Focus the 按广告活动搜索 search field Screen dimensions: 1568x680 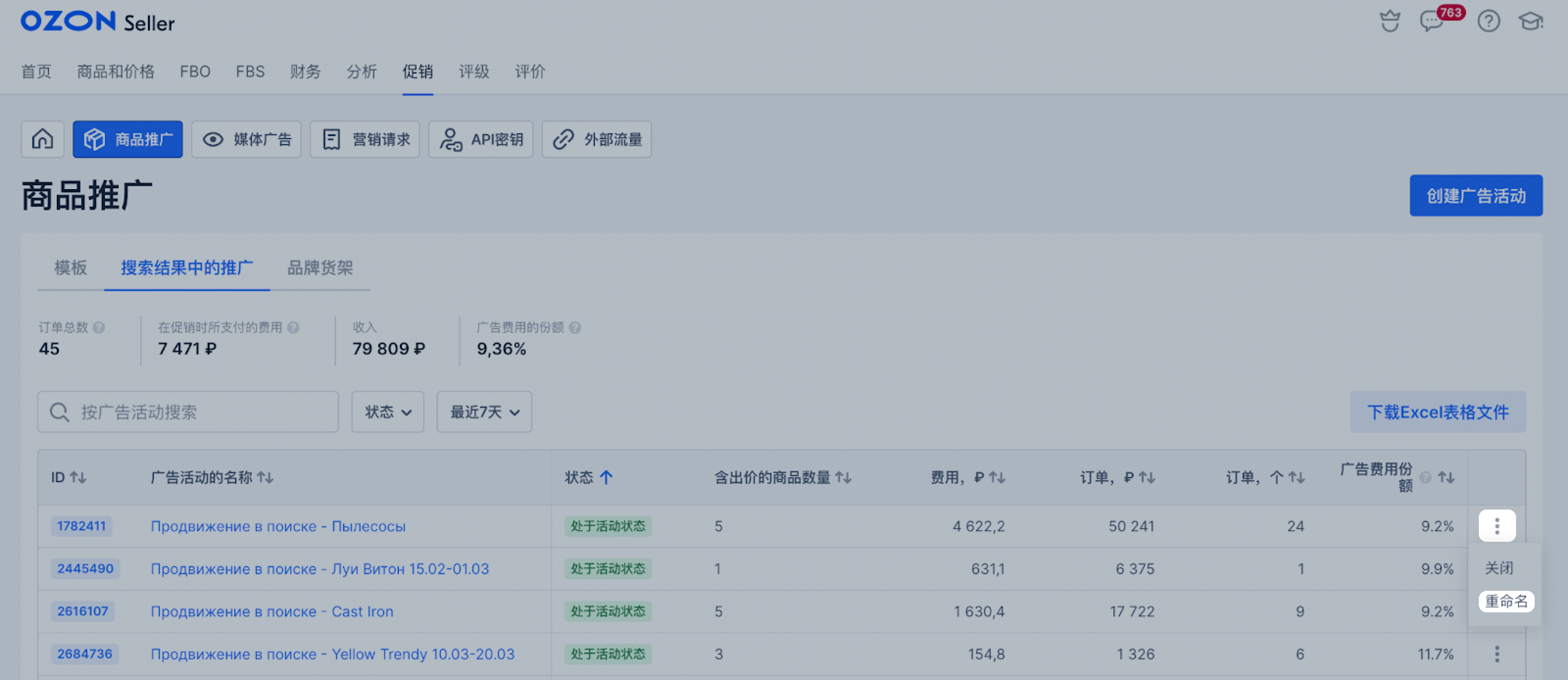[188, 412]
